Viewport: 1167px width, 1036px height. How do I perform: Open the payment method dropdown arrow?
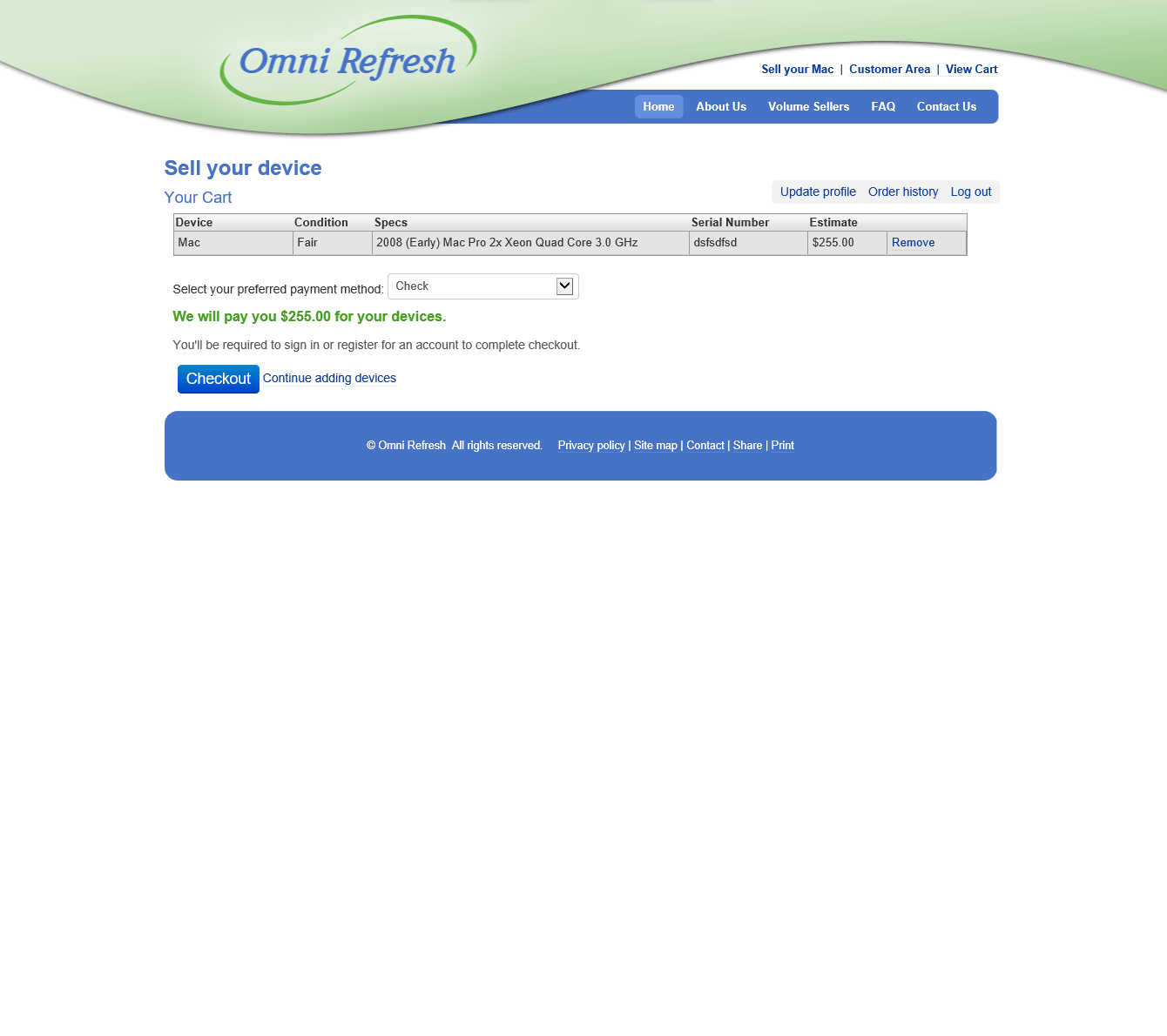564,286
